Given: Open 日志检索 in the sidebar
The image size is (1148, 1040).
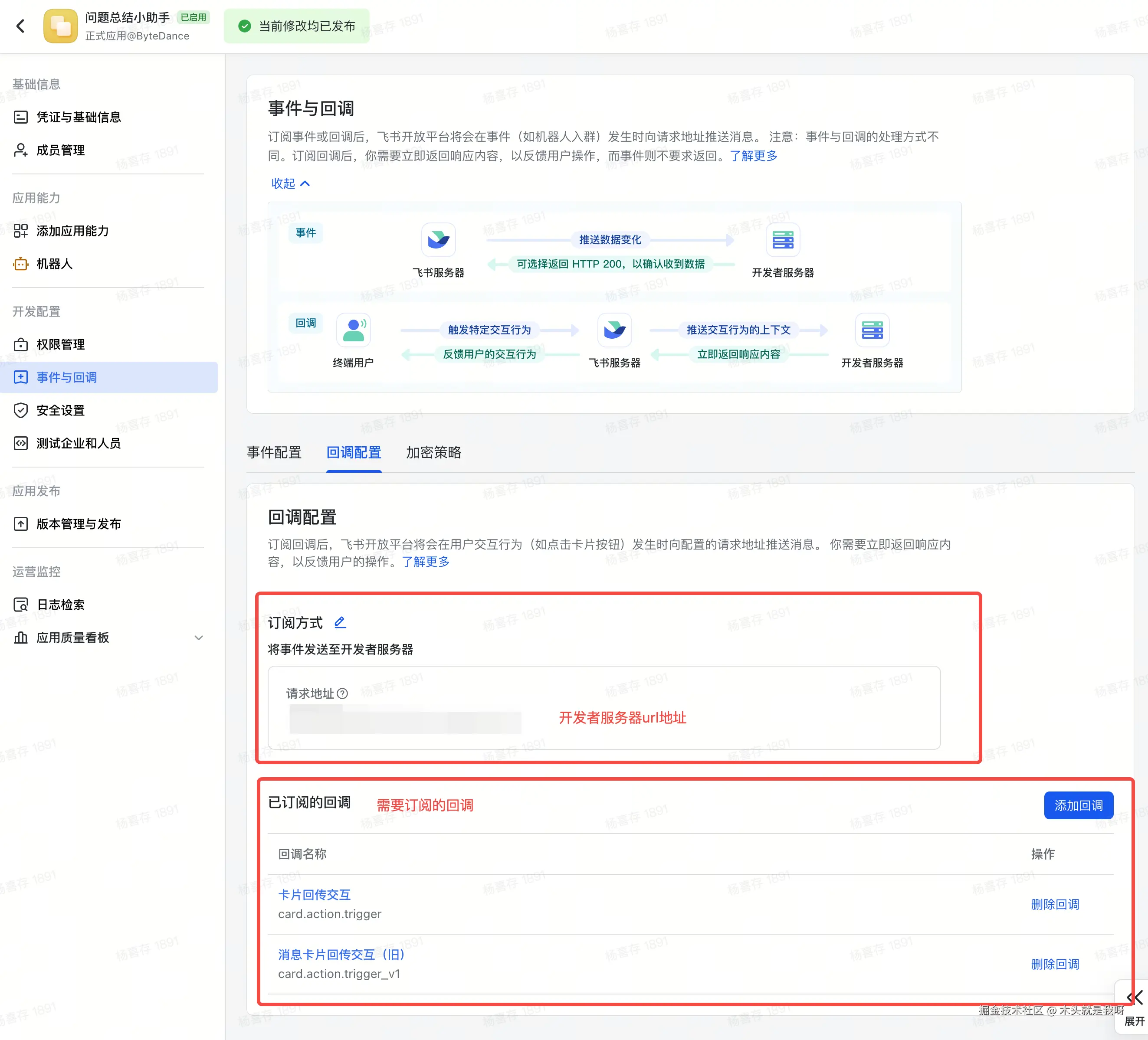Looking at the screenshot, I should pyautogui.click(x=60, y=605).
